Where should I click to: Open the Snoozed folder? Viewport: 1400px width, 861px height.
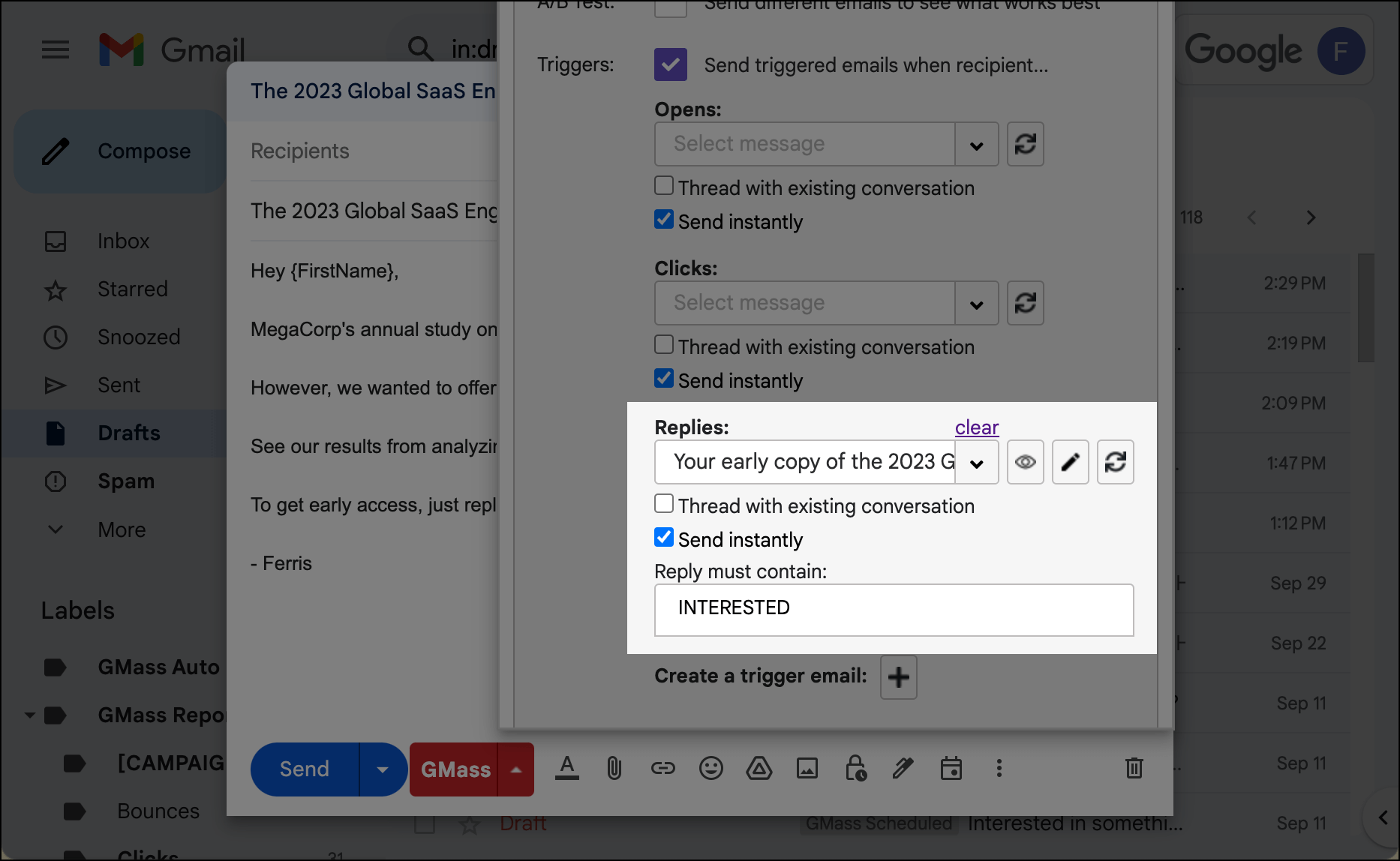[x=139, y=337]
